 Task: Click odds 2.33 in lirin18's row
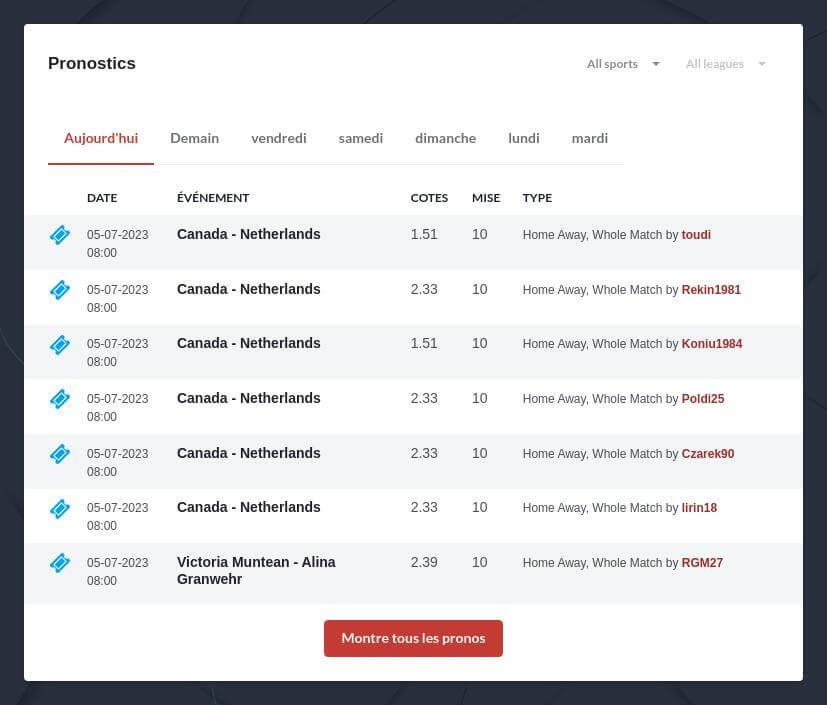(424, 507)
